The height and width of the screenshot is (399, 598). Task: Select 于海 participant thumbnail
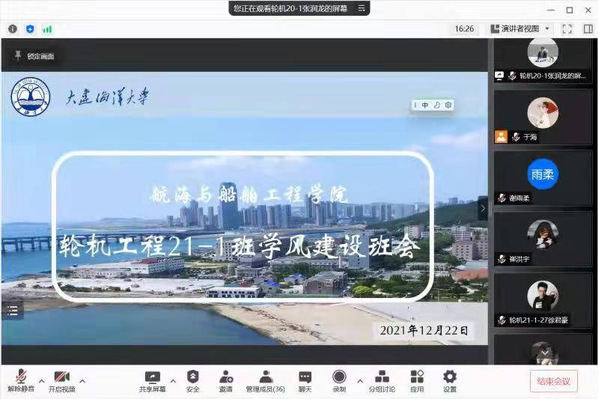tap(543, 118)
